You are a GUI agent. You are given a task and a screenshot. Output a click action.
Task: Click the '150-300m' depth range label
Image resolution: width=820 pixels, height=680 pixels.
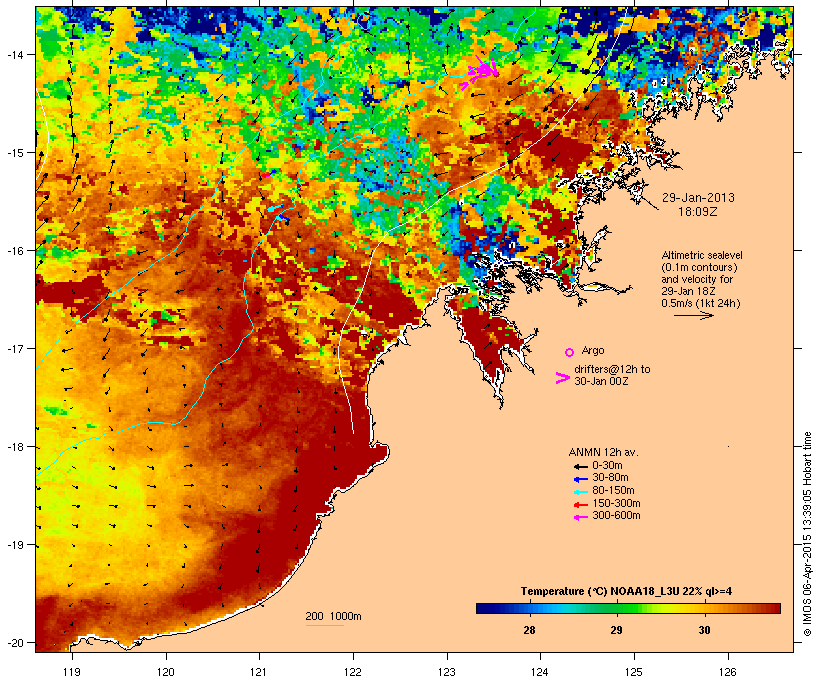[616, 503]
